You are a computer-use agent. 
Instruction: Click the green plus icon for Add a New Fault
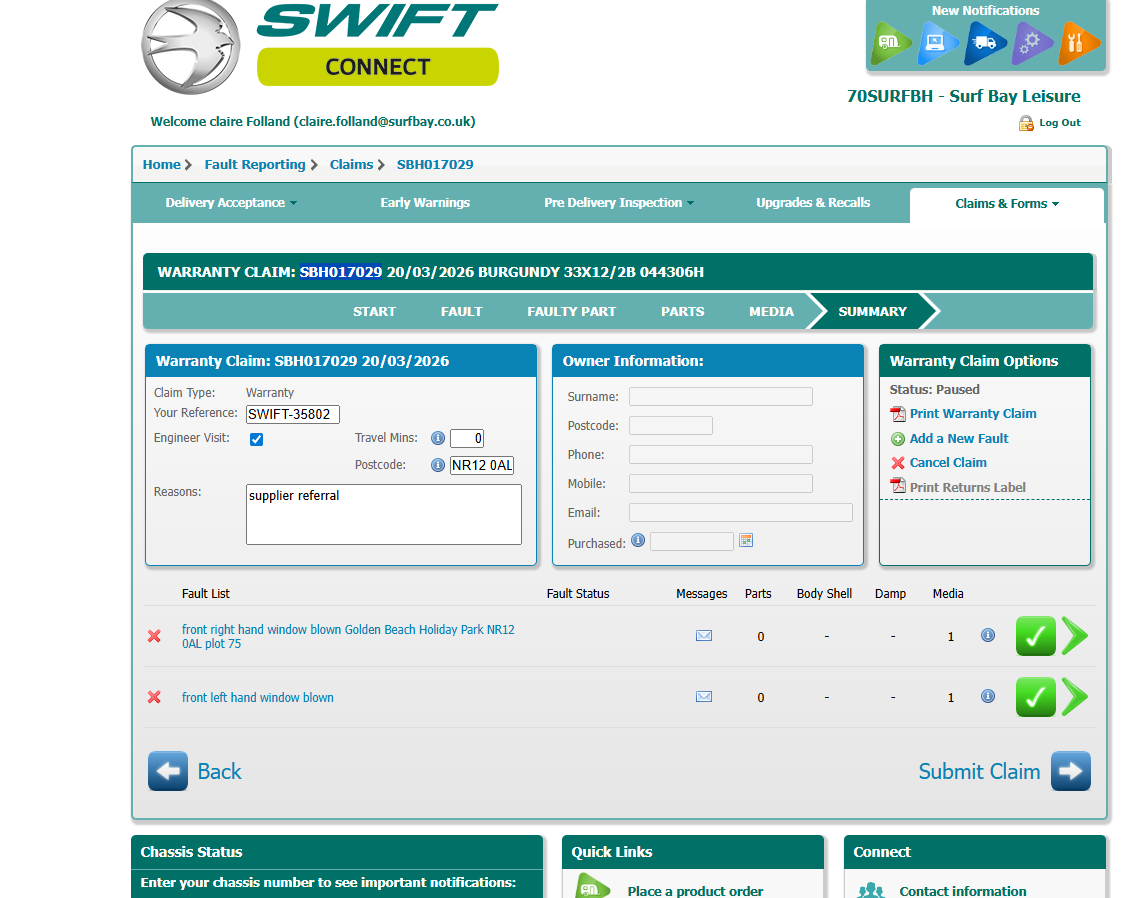coord(898,439)
